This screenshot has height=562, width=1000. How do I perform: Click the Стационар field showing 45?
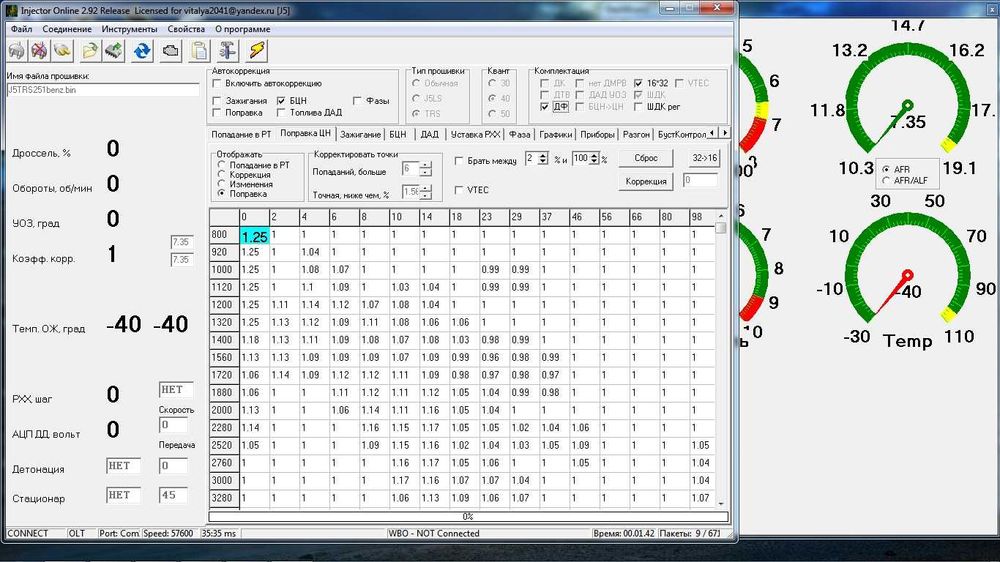click(x=173, y=495)
